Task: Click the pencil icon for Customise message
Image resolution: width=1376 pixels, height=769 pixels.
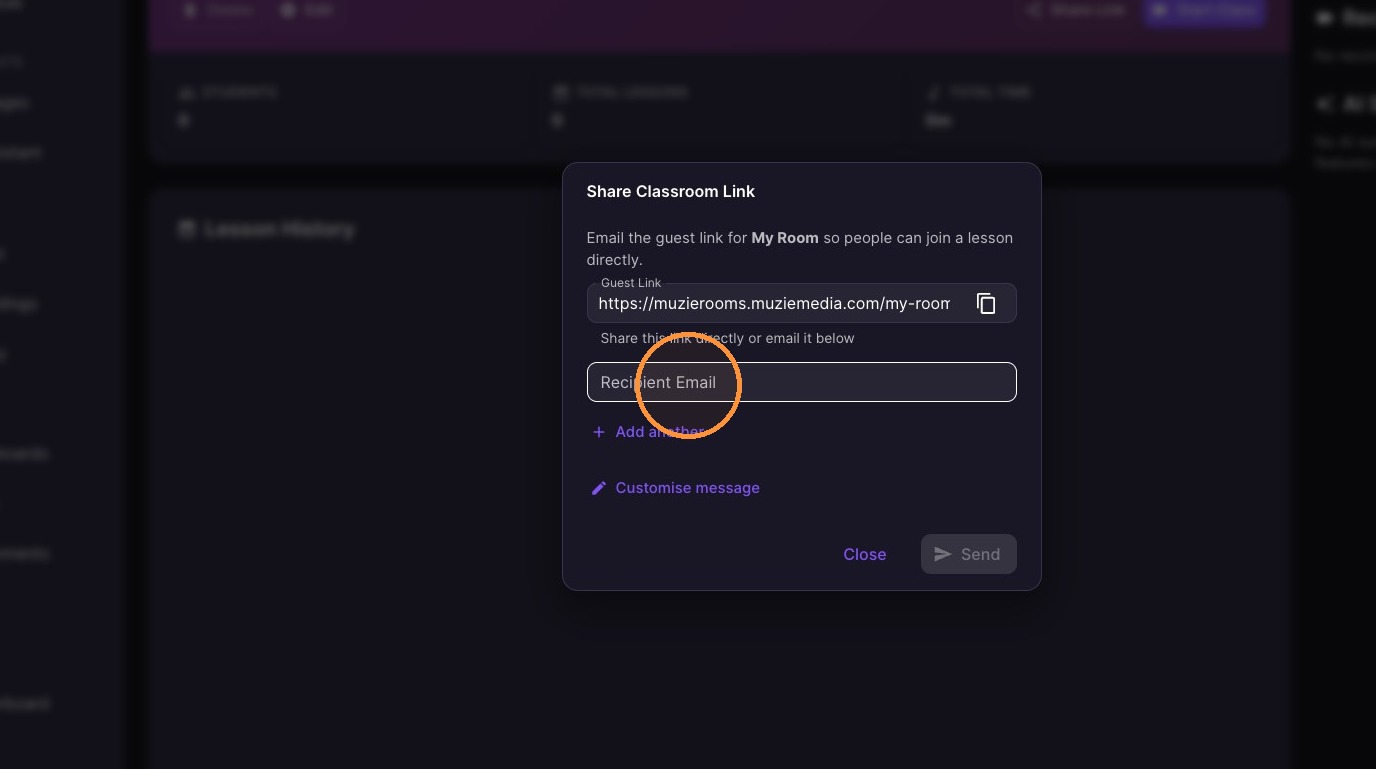Action: tap(599, 488)
